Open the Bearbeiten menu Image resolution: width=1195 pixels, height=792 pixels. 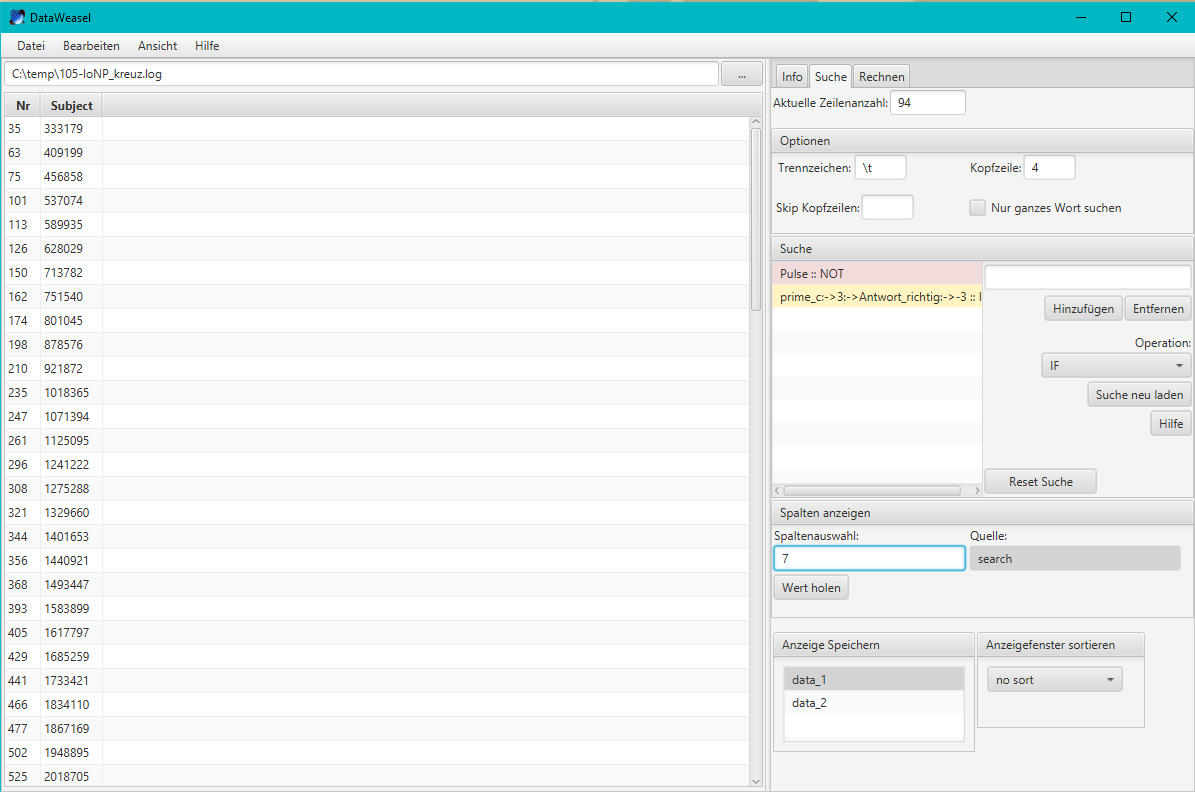tap(91, 46)
